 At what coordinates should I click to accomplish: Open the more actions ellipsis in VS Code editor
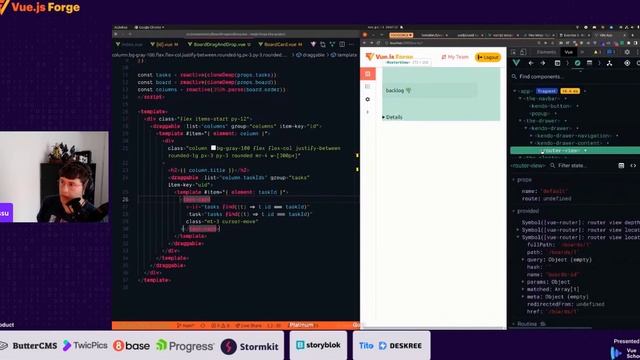tap(351, 44)
